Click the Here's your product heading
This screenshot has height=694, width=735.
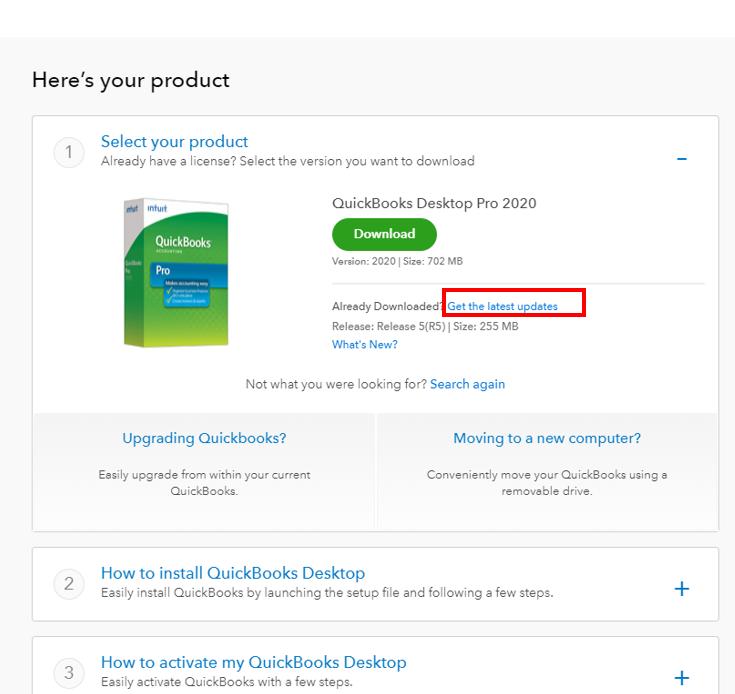131,80
